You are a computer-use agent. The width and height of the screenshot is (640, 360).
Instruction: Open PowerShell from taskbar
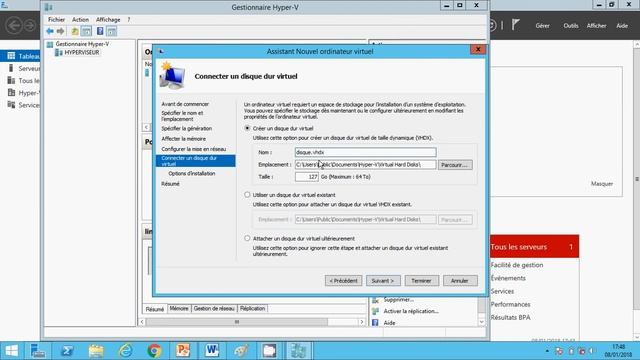point(67,351)
